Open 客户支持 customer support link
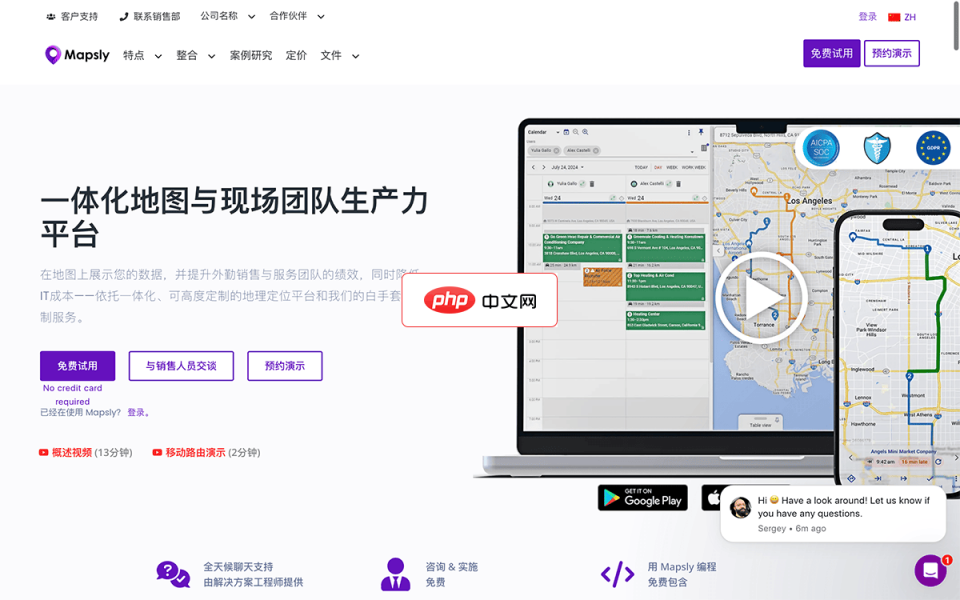Screen dimensions: 960x600 click(x=72, y=17)
